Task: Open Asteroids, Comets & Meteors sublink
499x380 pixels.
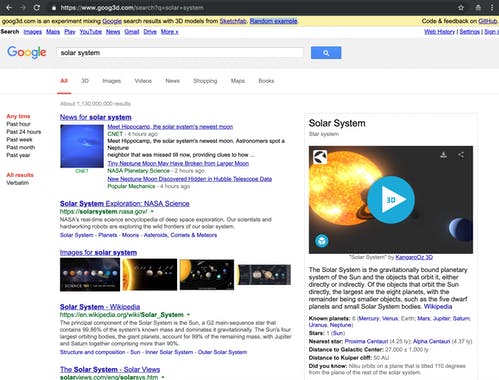Action: coord(180,235)
